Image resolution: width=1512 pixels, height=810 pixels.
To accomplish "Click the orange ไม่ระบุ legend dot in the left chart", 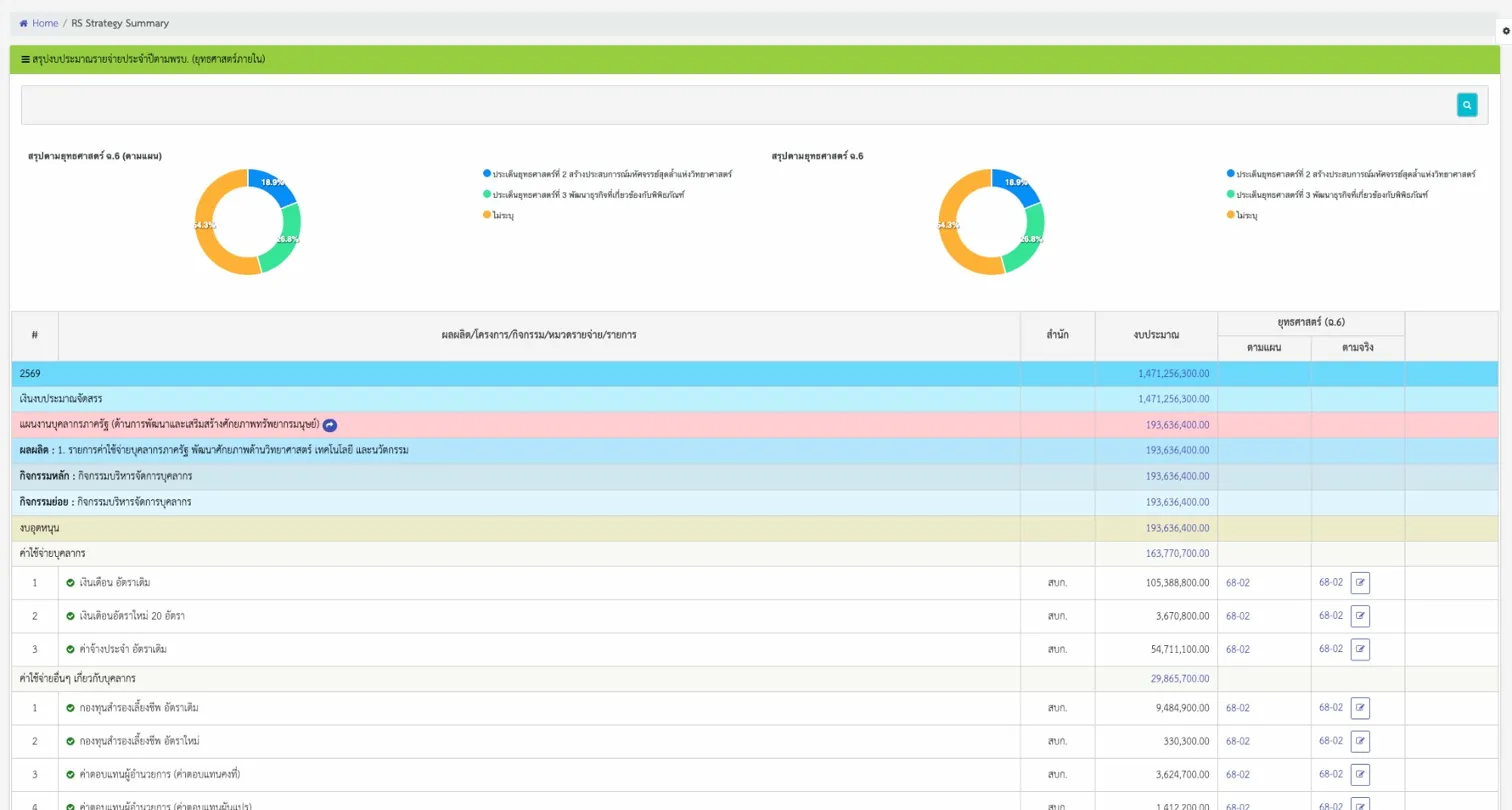I will pyautogui.click(x=486, y=215).
